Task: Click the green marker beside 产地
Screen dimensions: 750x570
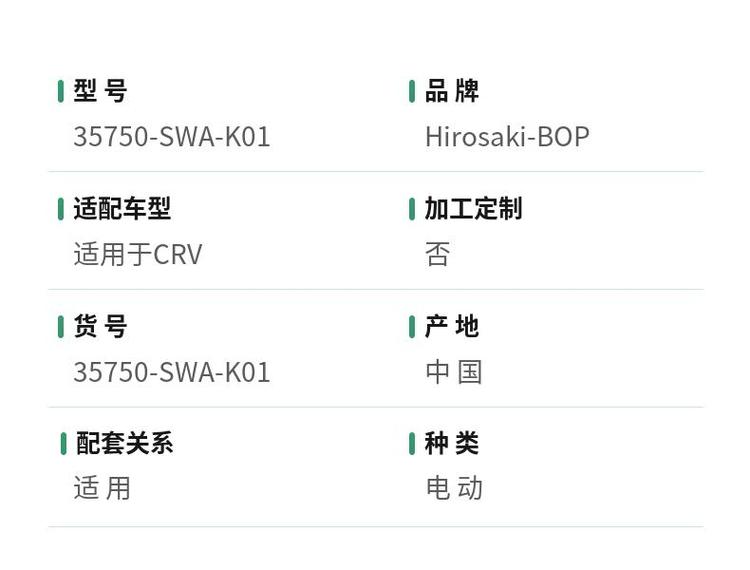Action: pyautogui.click(x=412, y=327)
